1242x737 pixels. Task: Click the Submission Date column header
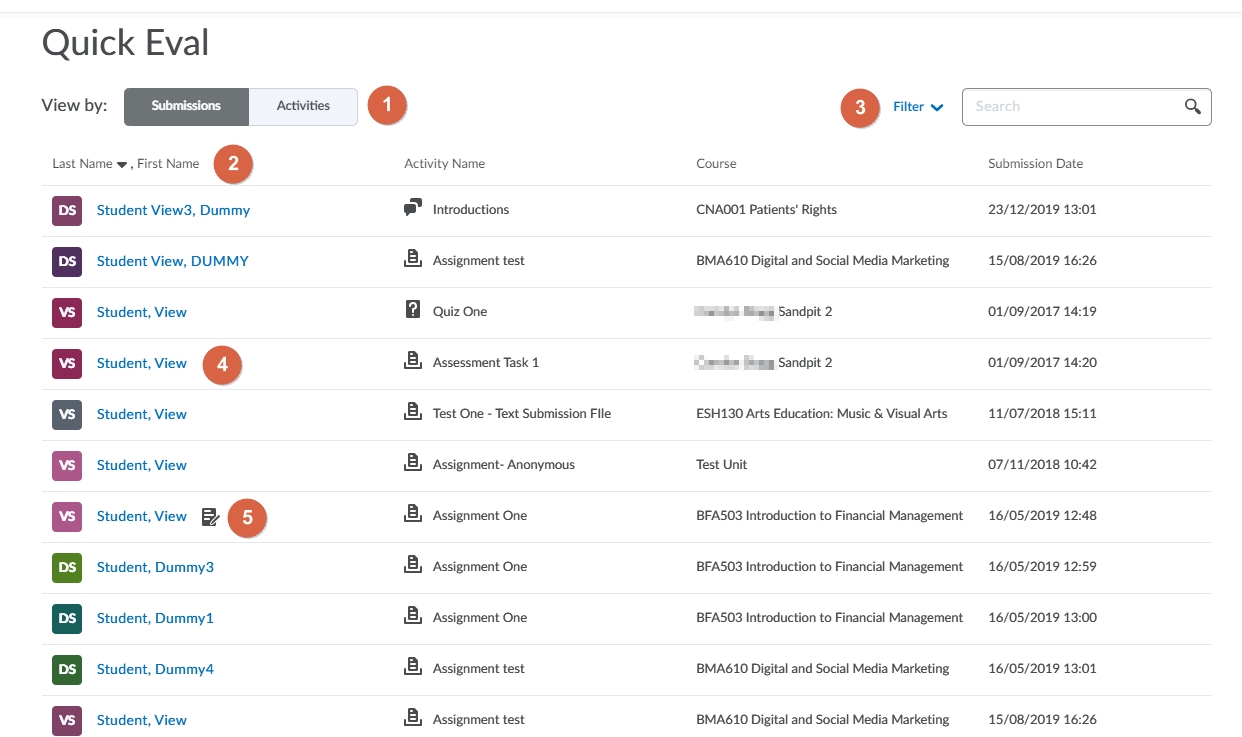[x=1035, y=164]
